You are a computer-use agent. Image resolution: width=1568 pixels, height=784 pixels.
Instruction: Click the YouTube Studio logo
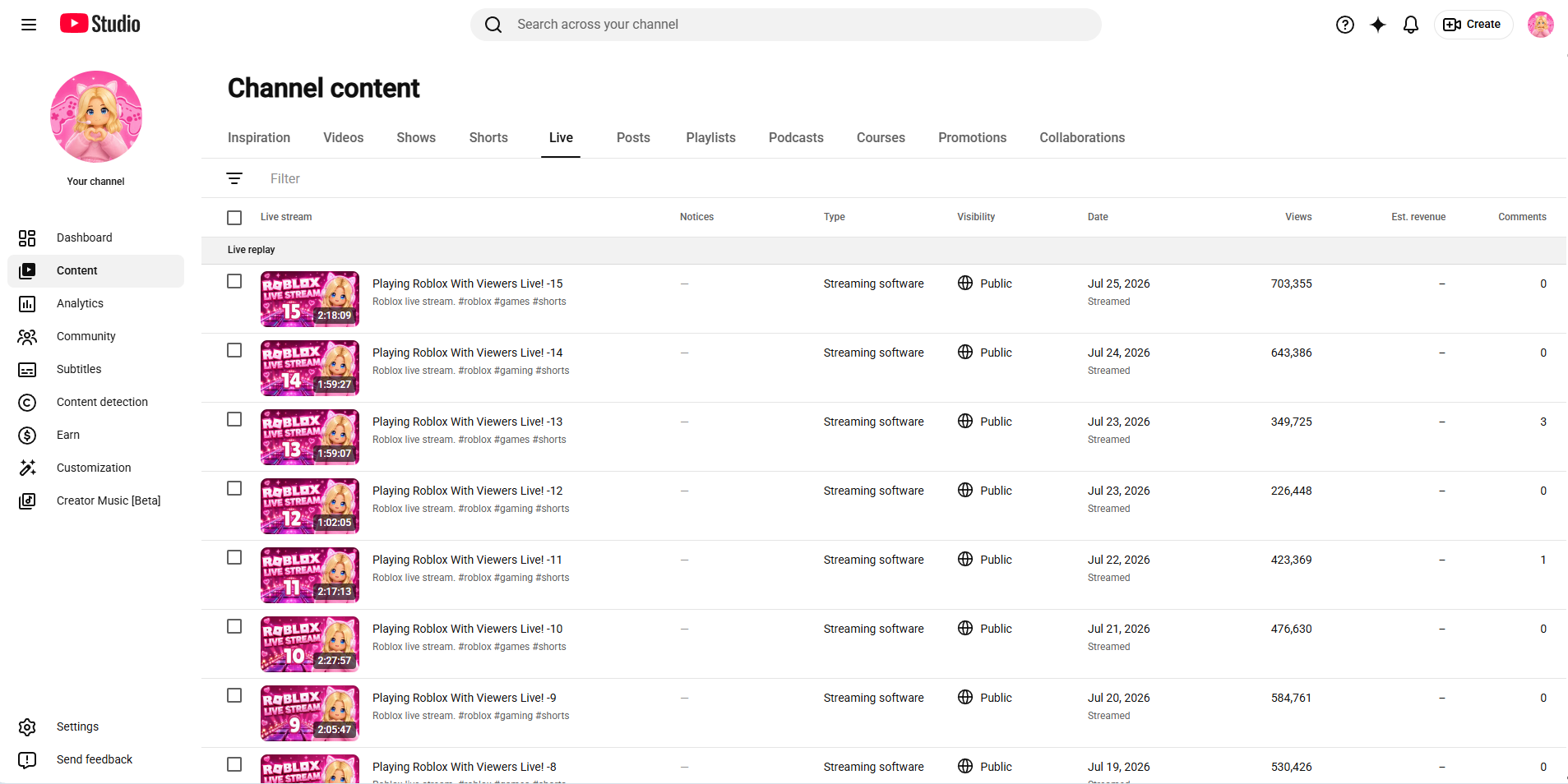[x=100, y=24]
